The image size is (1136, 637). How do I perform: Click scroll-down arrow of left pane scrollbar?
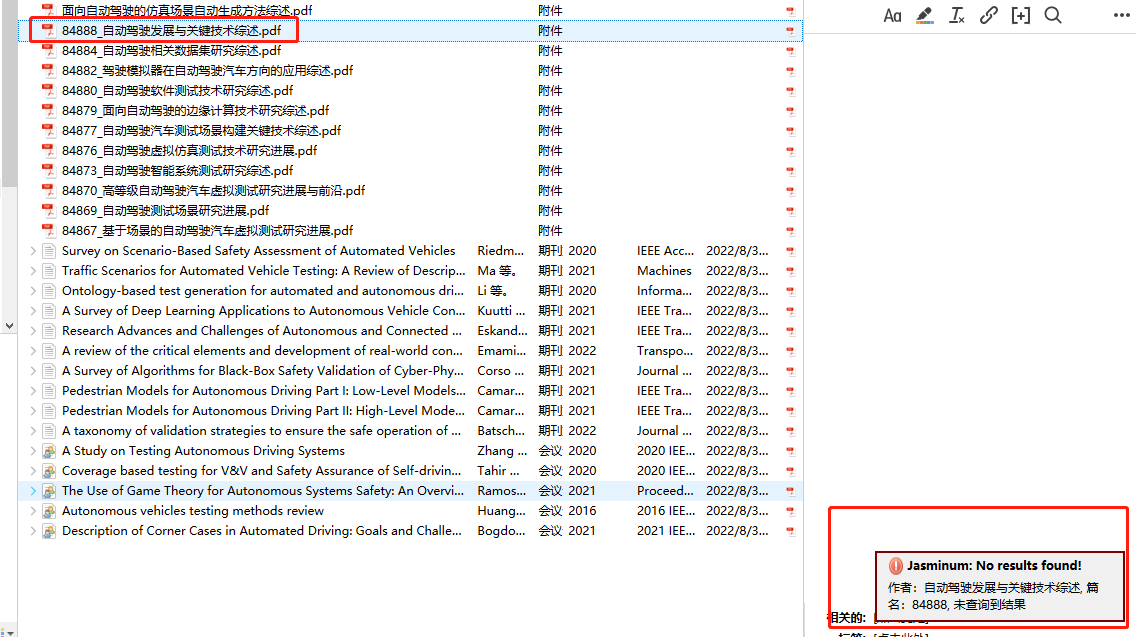coord(9,326)
